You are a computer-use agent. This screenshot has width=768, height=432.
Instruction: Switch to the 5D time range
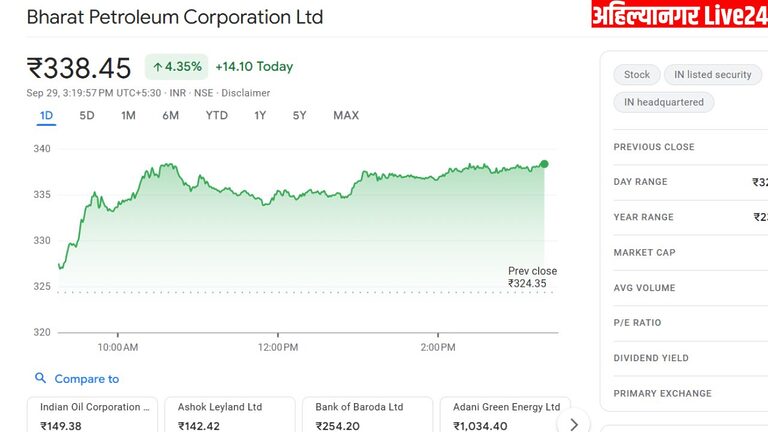click(87, 115)
